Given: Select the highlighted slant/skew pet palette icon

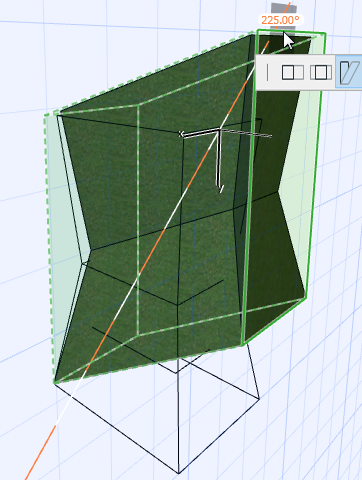Looking at the screenshot, I should [x=349, y=72].
